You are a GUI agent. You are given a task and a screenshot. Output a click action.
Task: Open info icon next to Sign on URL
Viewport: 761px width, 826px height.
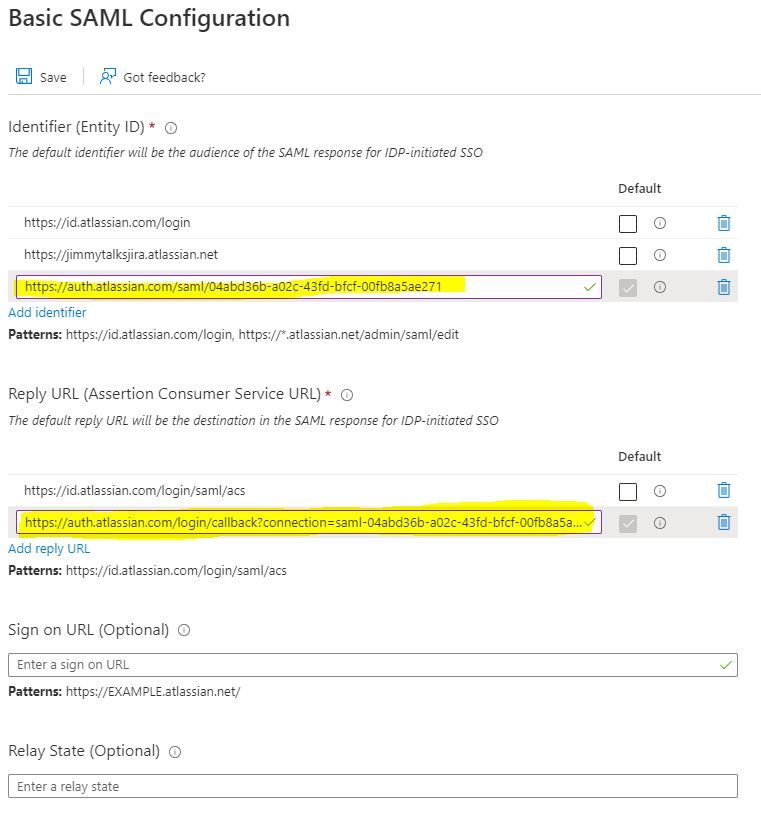(x=184, y=630)
